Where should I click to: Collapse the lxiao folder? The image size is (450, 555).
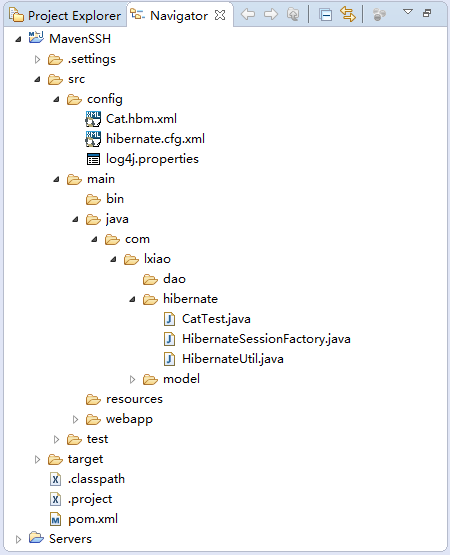pyautogui.click(x=113, y=259)
